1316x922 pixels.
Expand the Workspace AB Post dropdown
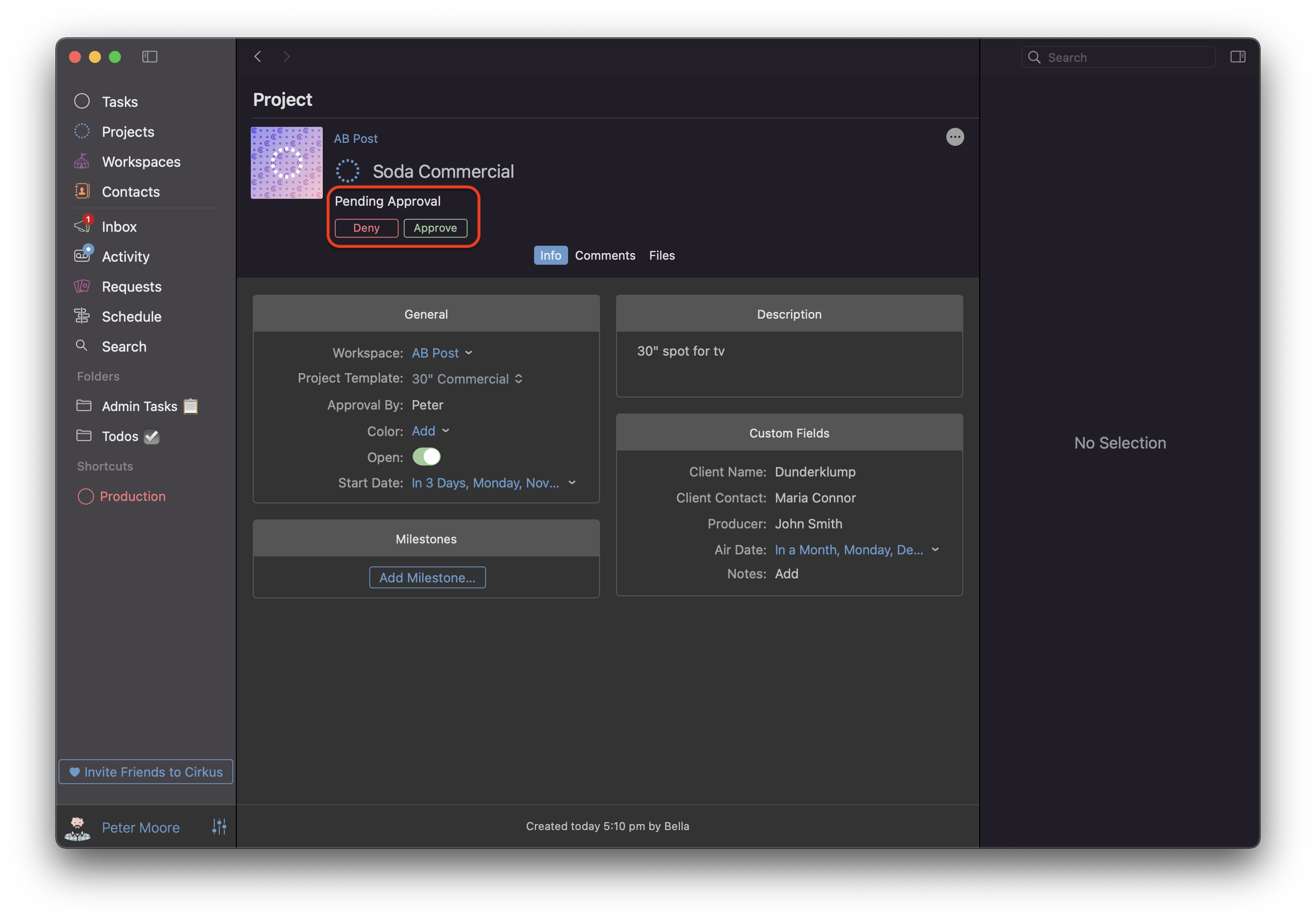point(442,353)
